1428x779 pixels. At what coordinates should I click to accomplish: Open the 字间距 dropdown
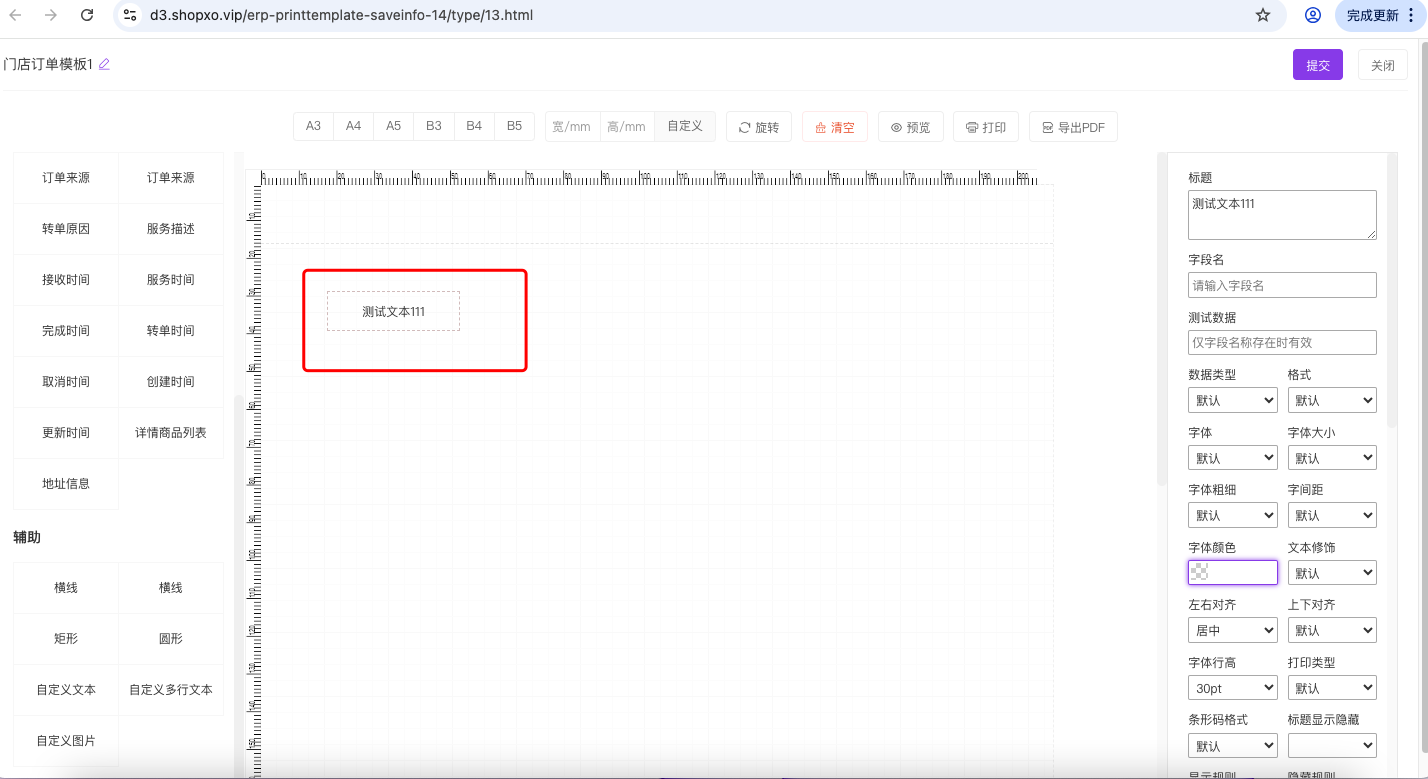(x=1332, y=515)
